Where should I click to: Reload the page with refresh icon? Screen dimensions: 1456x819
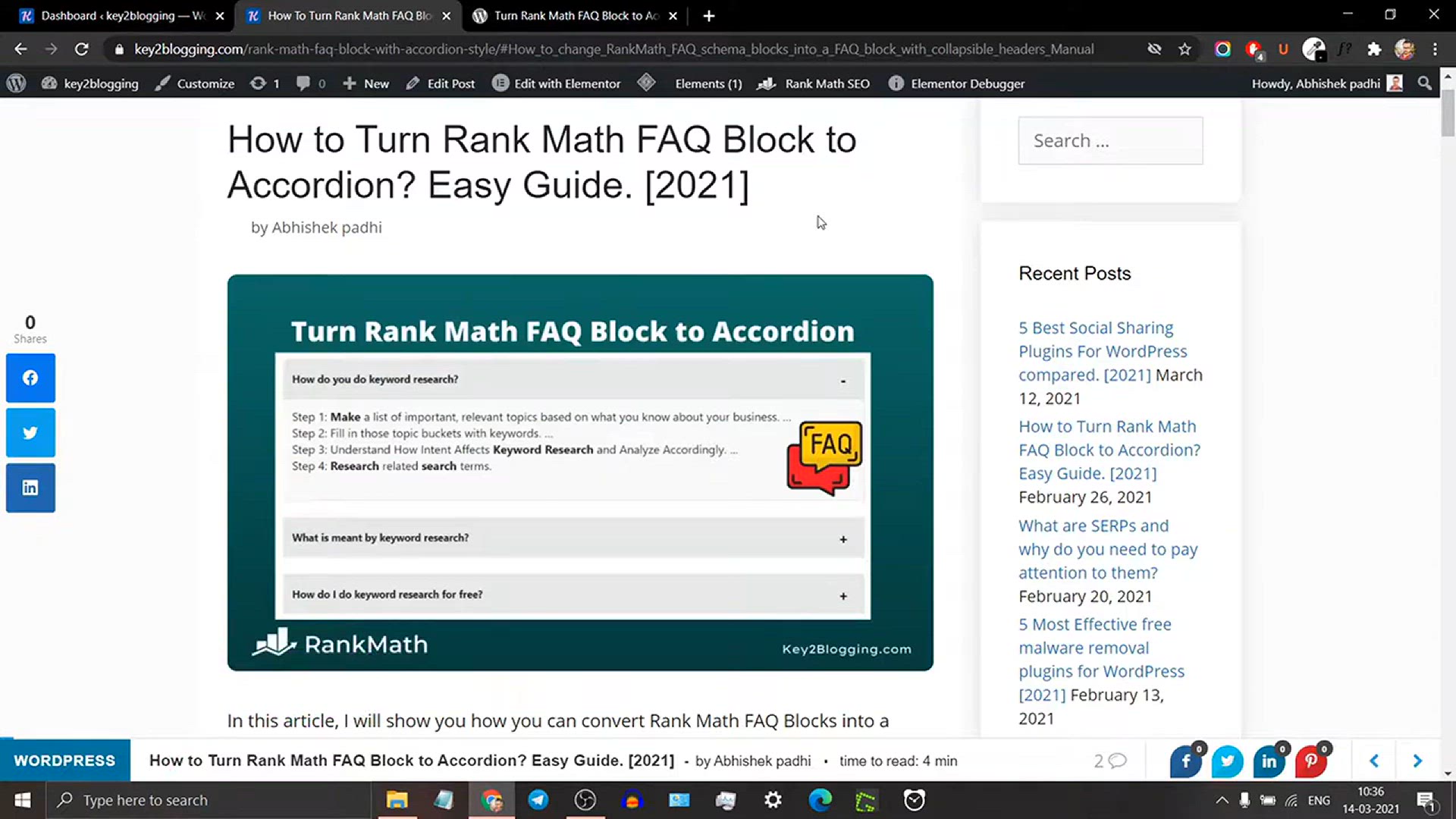click(82, 49)
